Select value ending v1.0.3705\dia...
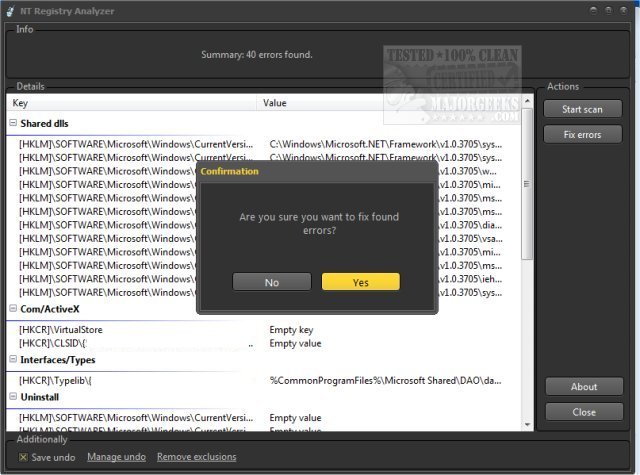 coord(471,225)
